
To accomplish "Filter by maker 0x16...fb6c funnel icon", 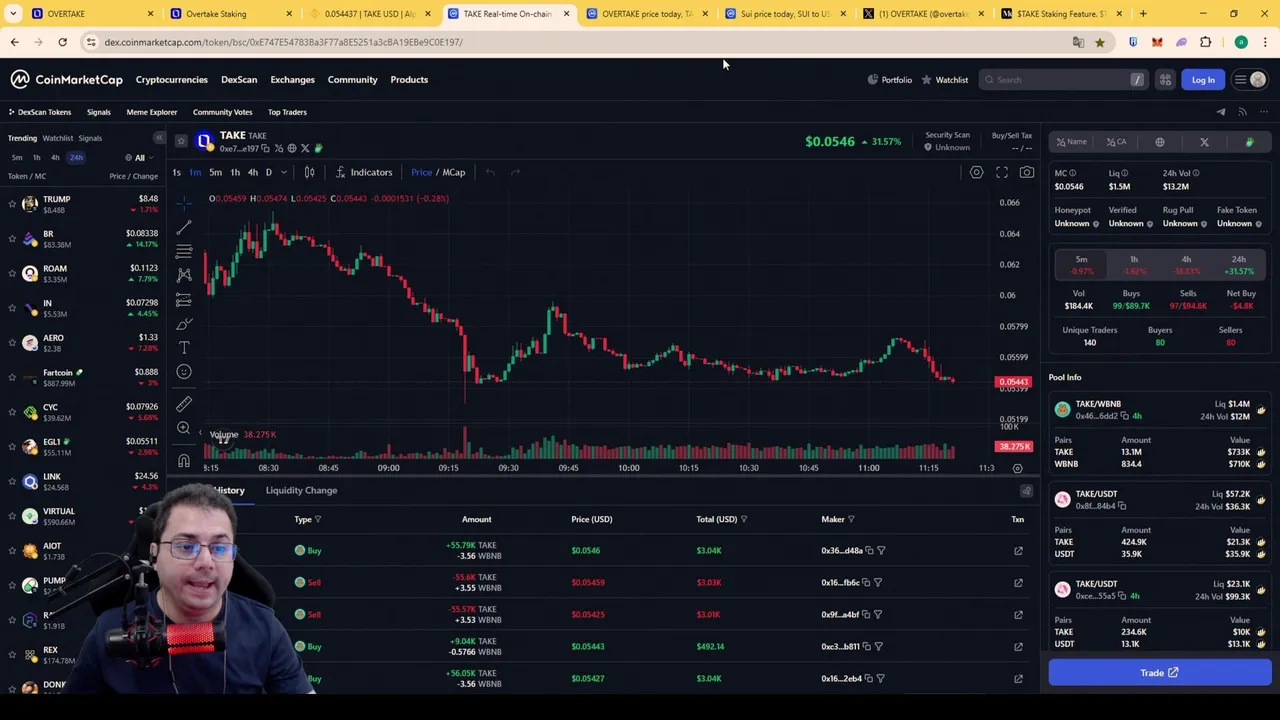I will tap(878, 582).
